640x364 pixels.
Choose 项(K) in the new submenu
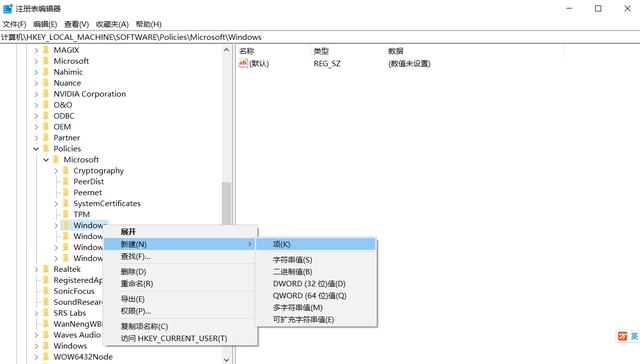point(316,244)
